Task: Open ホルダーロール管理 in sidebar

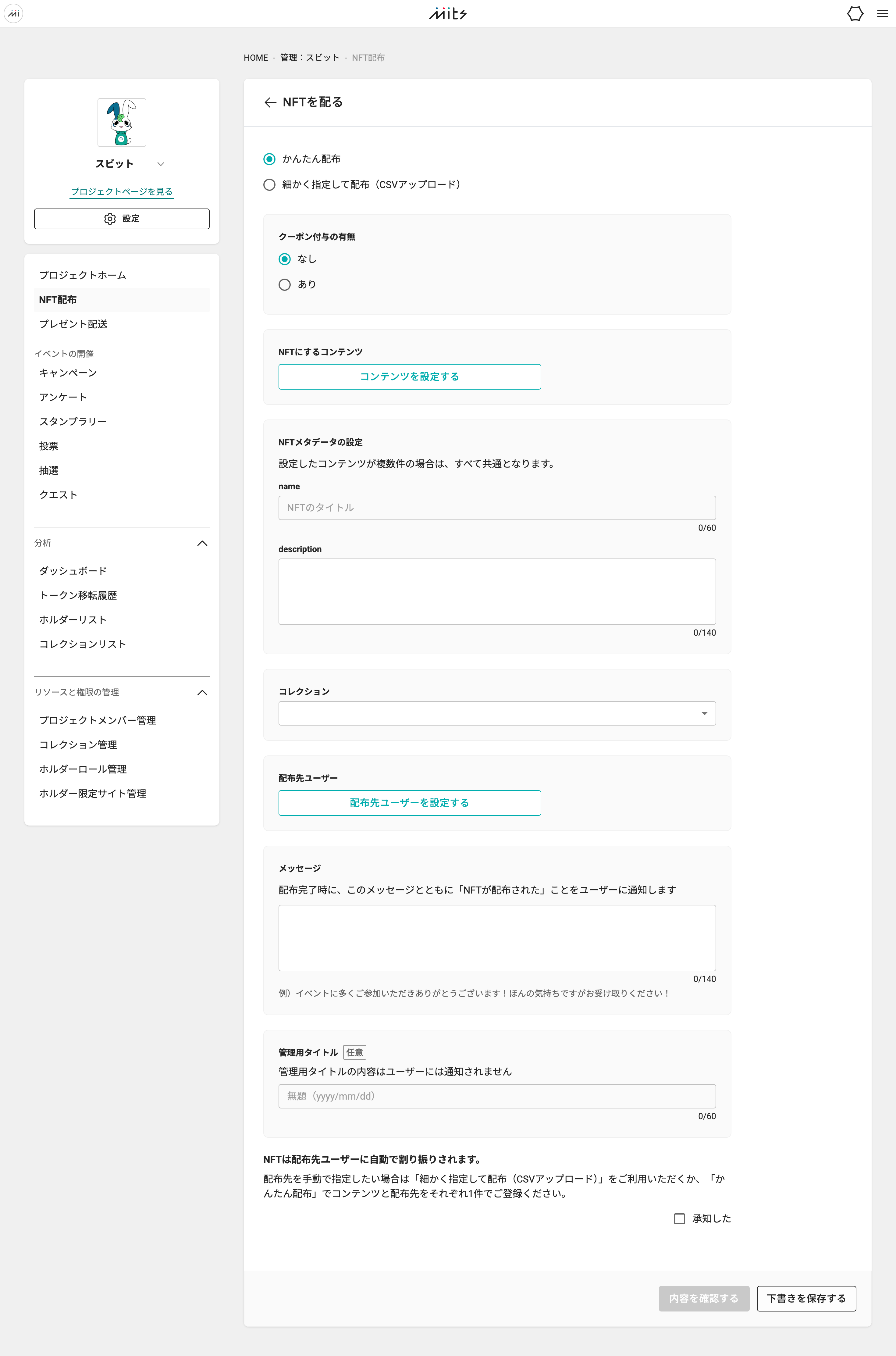Action: click(122, 769)
